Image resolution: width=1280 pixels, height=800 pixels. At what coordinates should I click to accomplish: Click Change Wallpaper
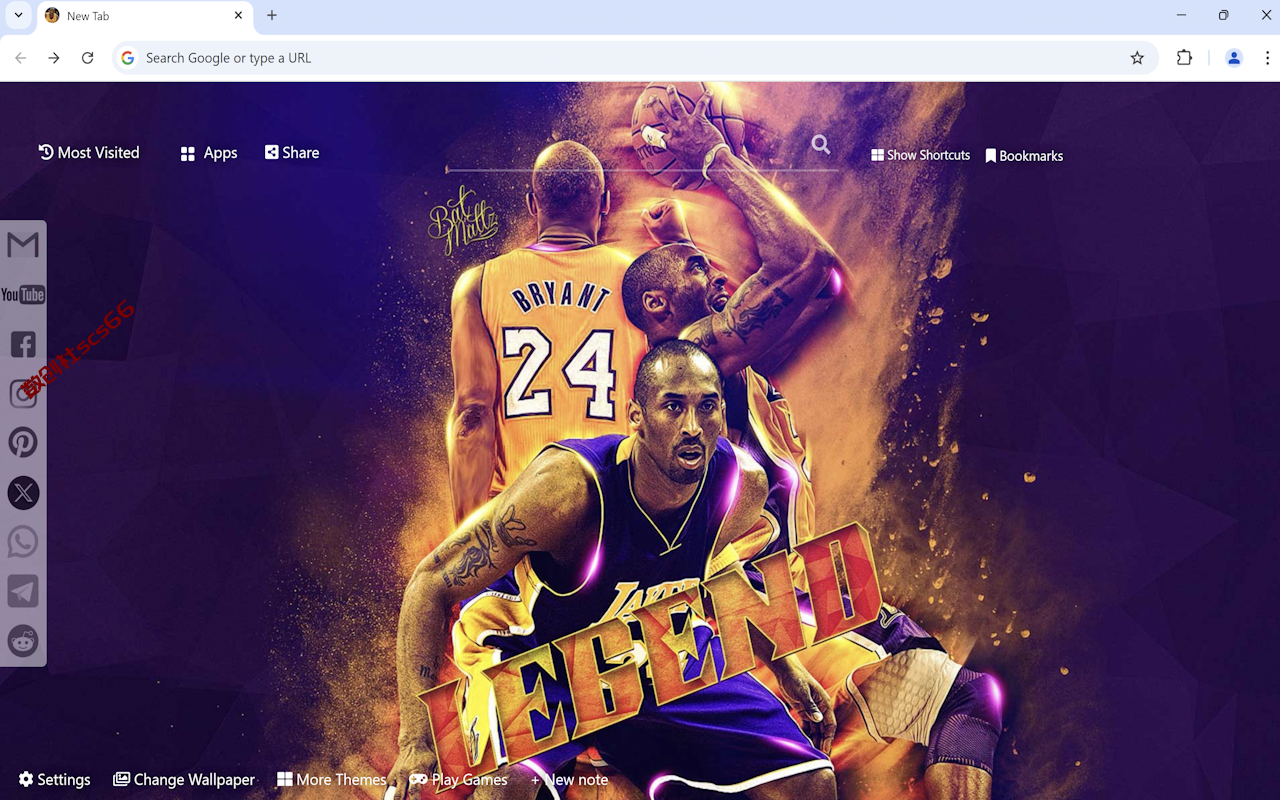click(x=184, y=779)
